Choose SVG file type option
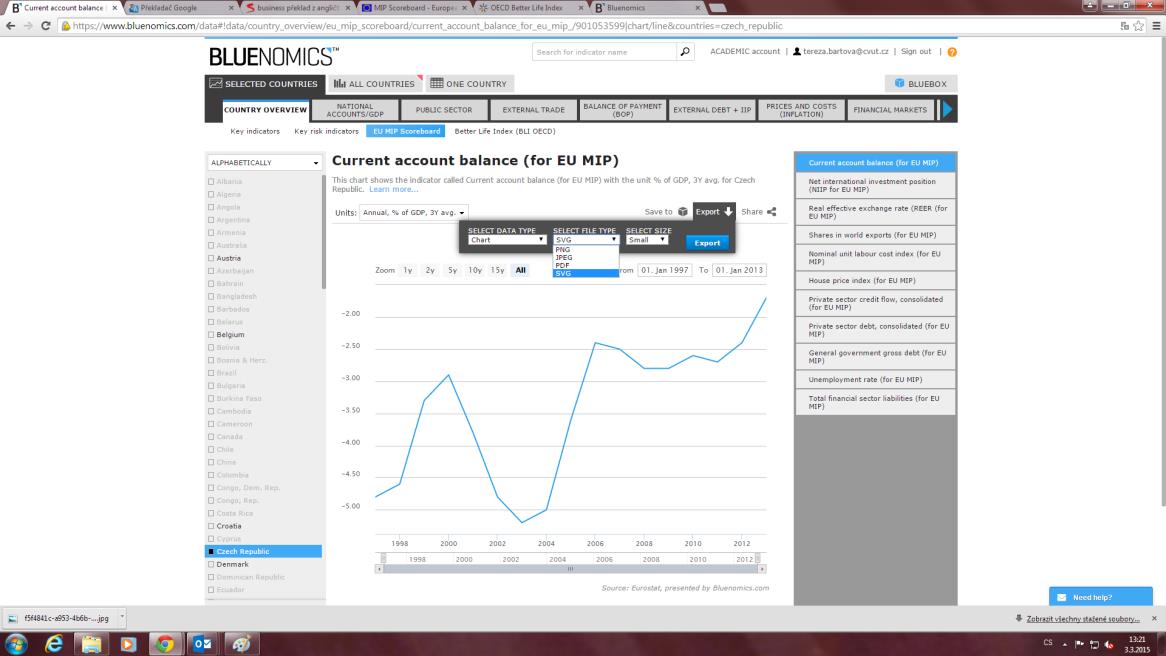Screen dimensions: 1166x656 click(586, 274)
